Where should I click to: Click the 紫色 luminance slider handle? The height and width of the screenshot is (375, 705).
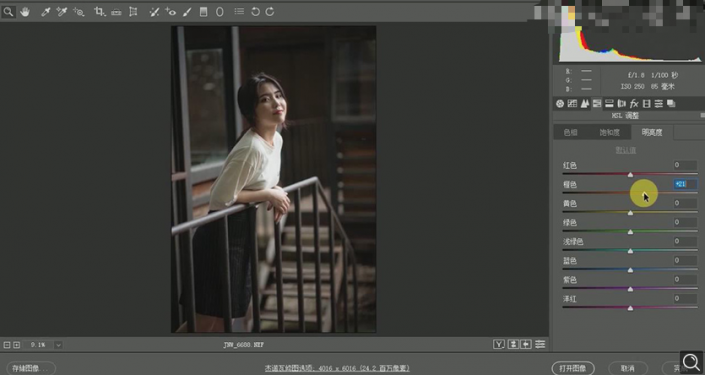(x=630, y=289)
